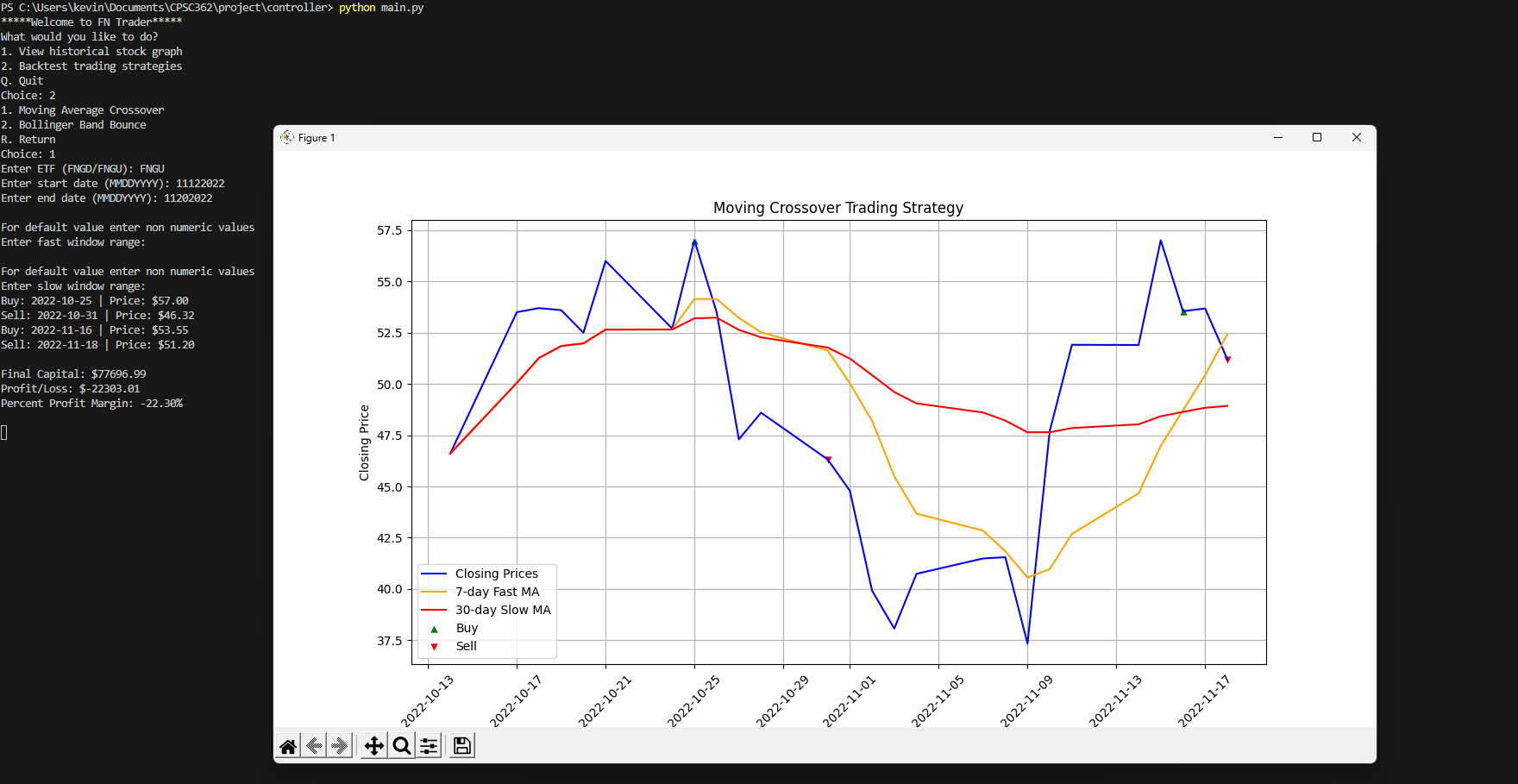Click the 'Q. Quit' terminal line

pos(22,81)
